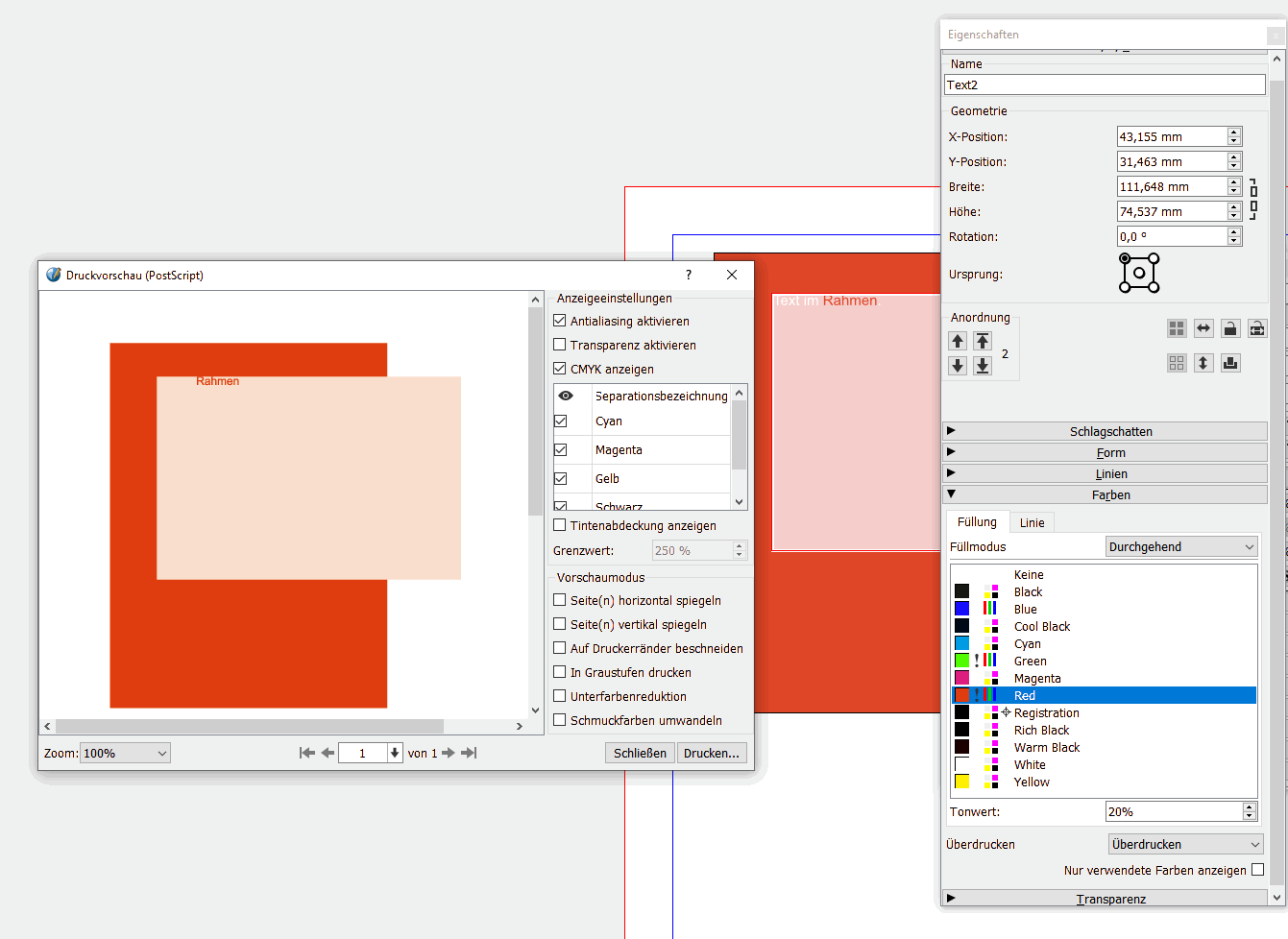
Task: Enable In Graustufen drucken
Action: 560,672
